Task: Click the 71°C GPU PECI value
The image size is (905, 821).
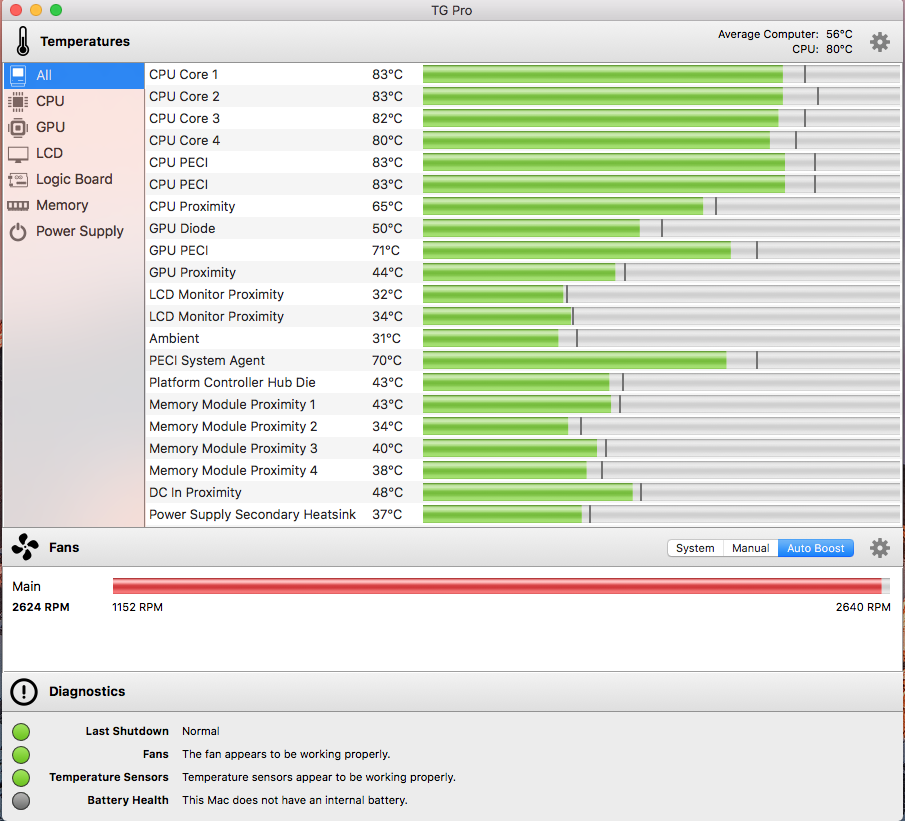Action: pyautogui.click(x=386, y=251)
